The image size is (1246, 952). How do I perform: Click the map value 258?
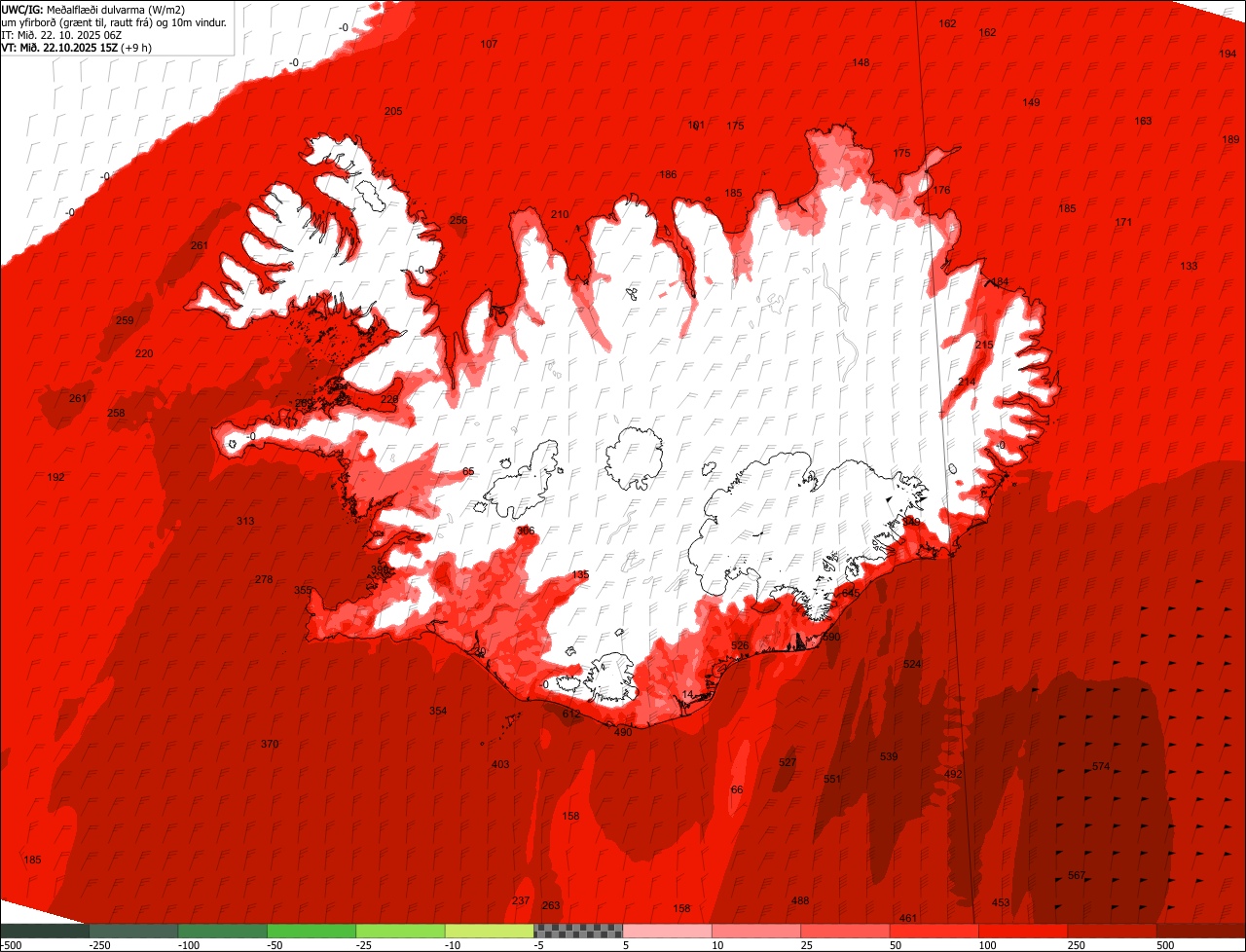tap(116, 414)
